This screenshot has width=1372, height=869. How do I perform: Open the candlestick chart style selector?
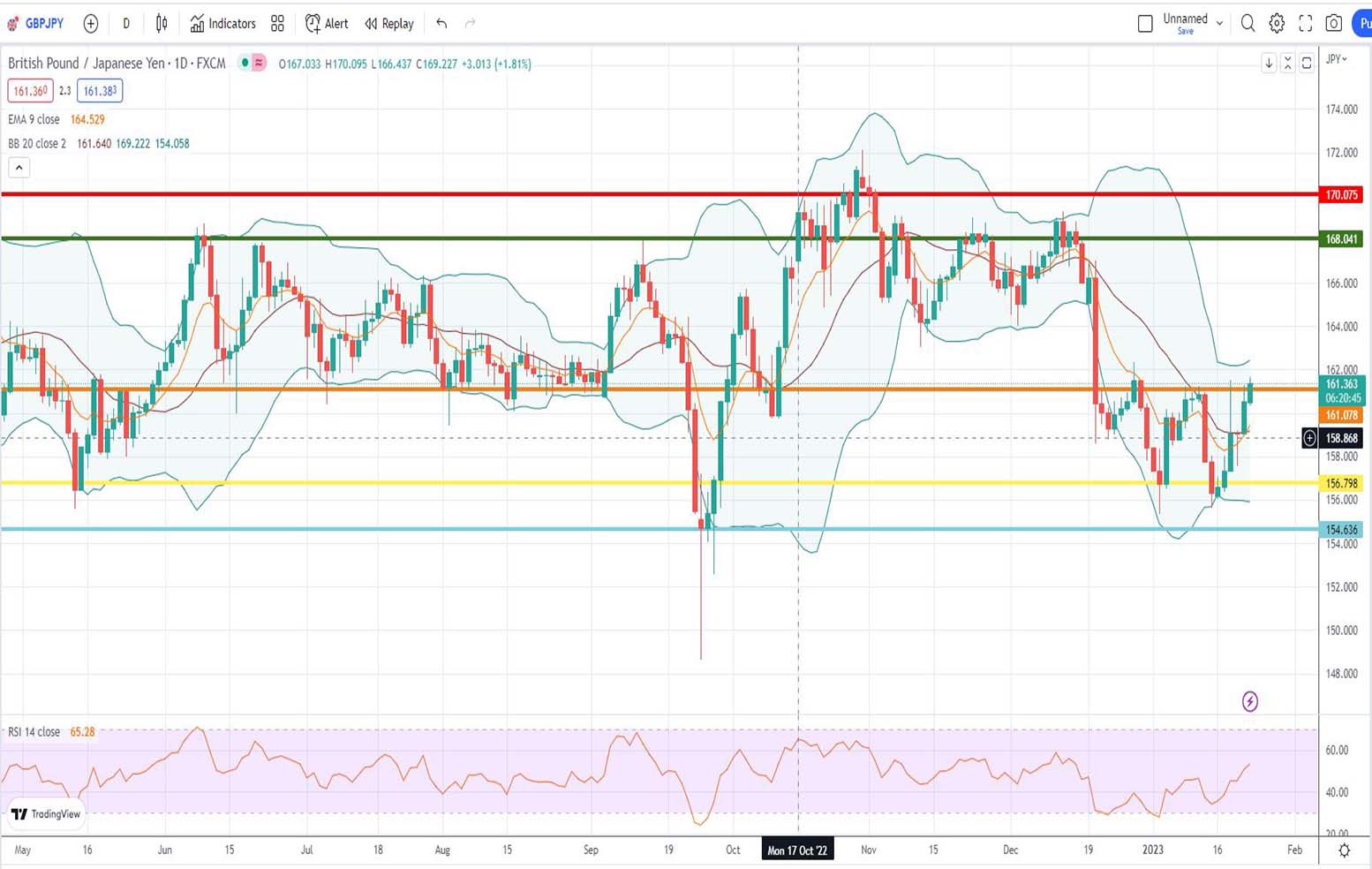[162, 24]
